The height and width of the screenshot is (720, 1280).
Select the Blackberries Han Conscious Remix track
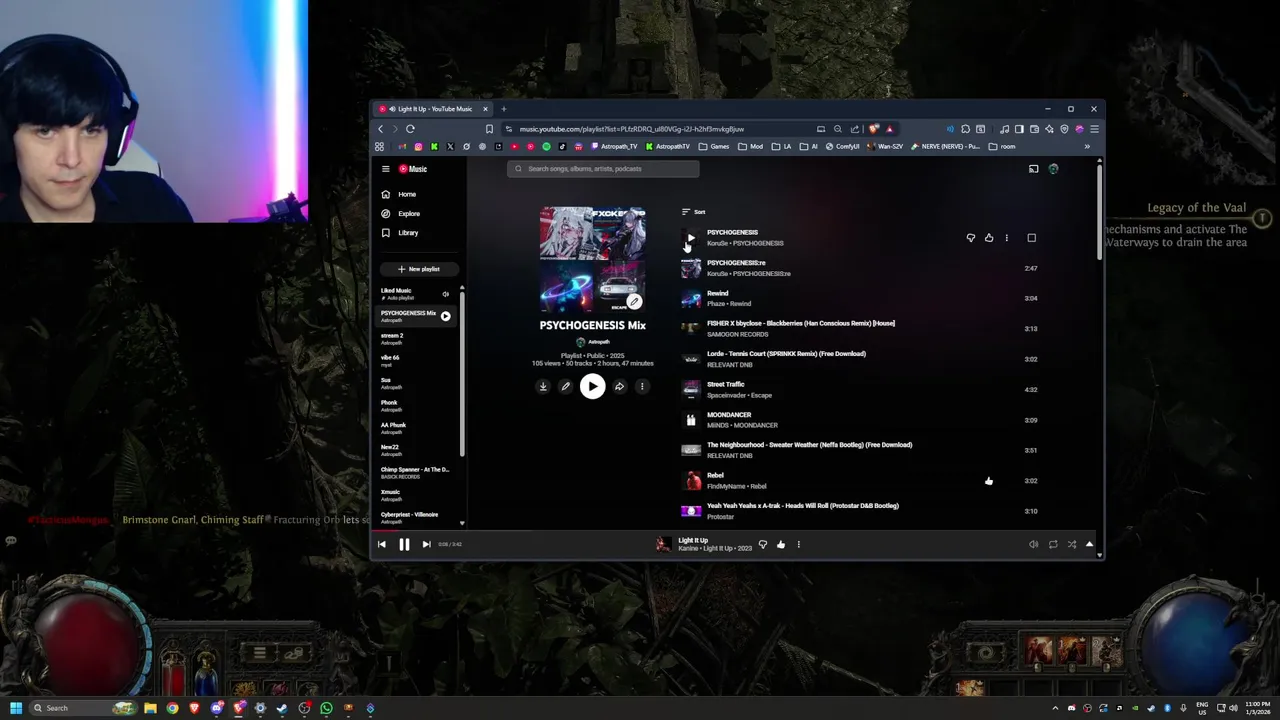[801, 323]
